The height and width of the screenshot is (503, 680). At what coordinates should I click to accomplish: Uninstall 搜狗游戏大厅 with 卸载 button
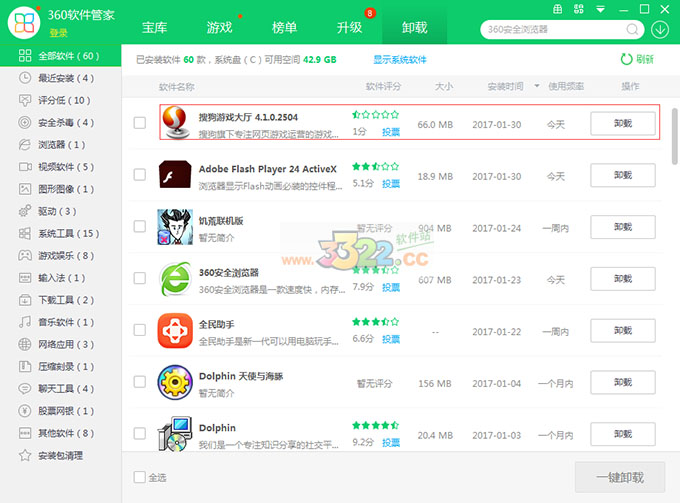pyautogui.click(x=623, y=124)
